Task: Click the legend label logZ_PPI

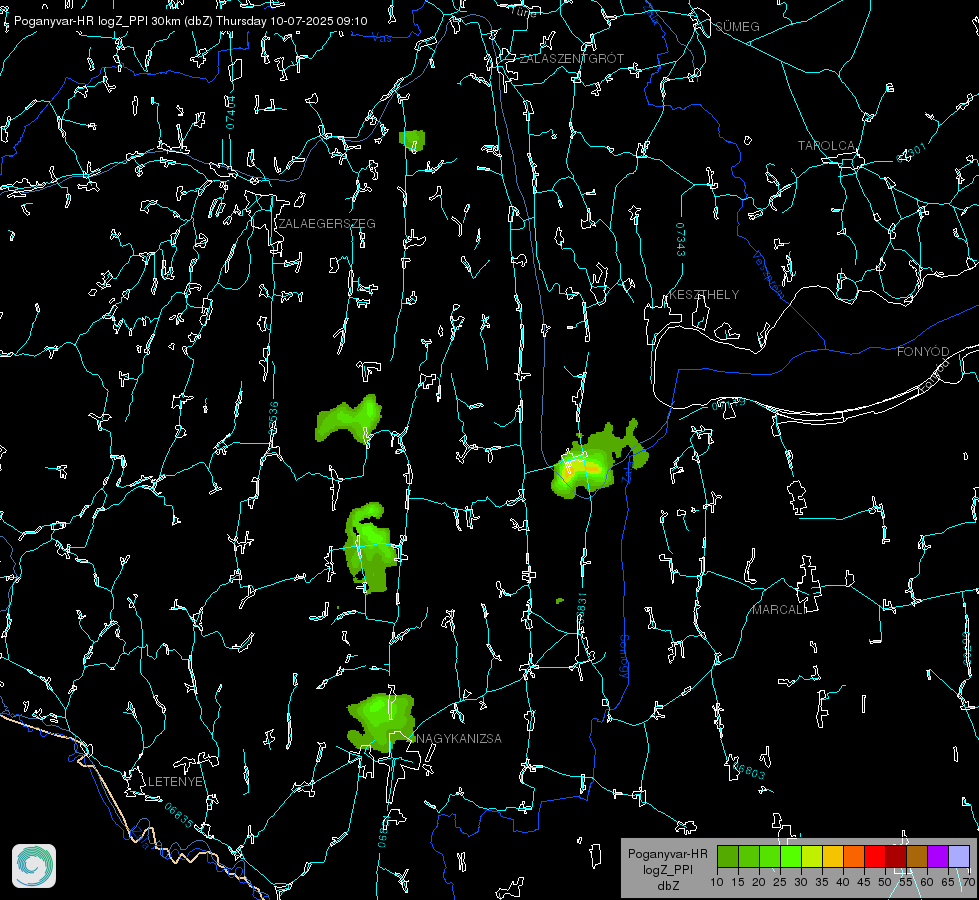Action: point(667,869)
